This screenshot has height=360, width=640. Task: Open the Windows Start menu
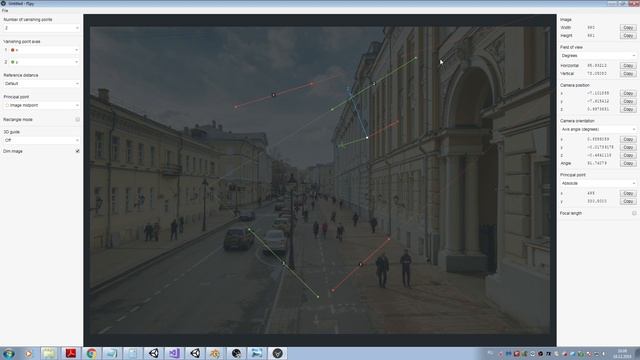click(x=8, y=353)
